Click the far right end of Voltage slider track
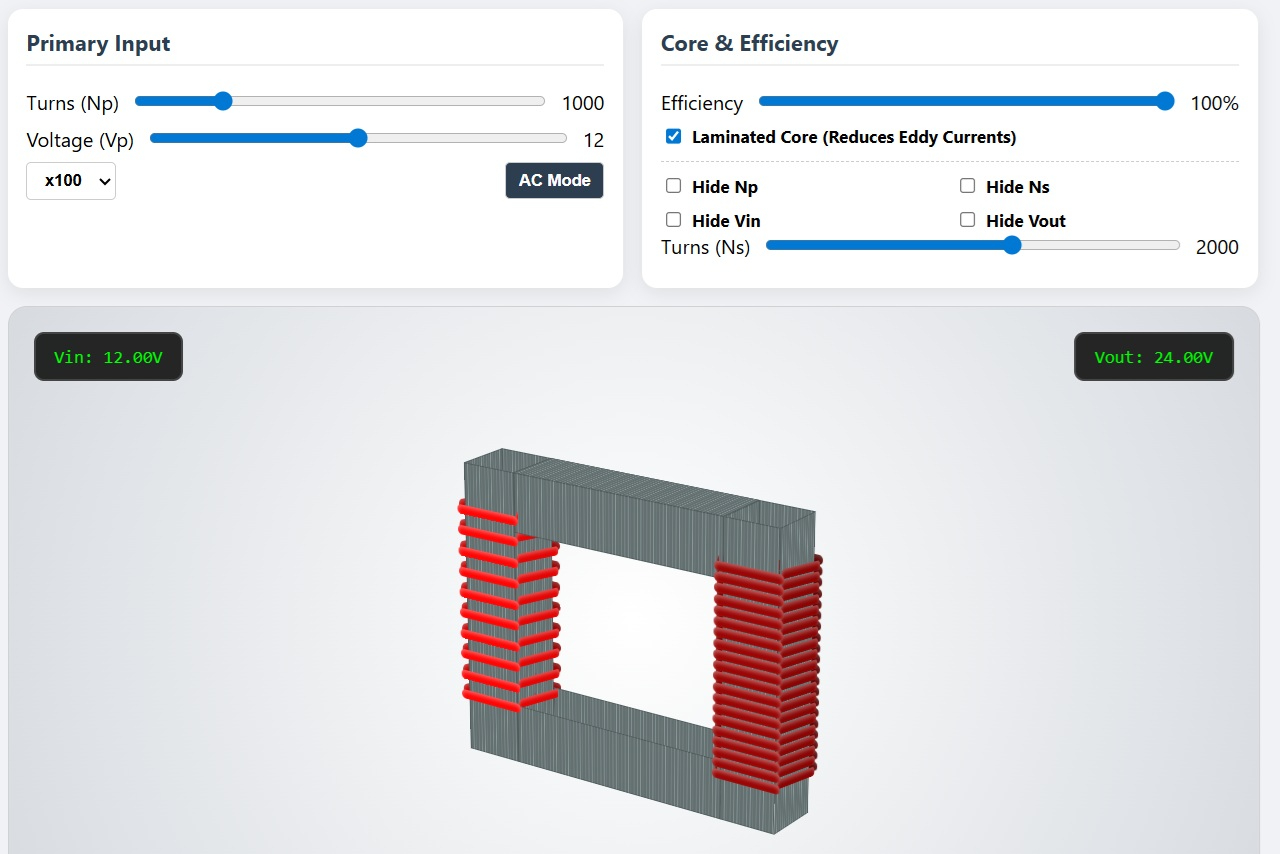Image resolution: width=1280 pixels, height=854 pixels. click(x=563, y=138)
